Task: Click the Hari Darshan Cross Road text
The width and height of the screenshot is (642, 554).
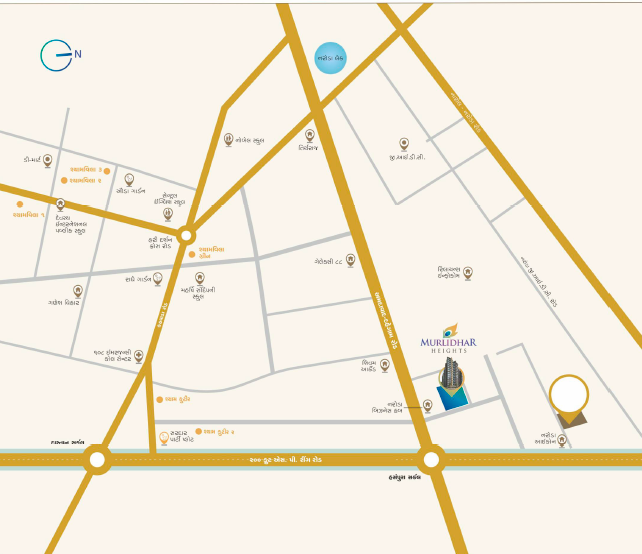Action: pyautogui.click(x=160, y=243)
